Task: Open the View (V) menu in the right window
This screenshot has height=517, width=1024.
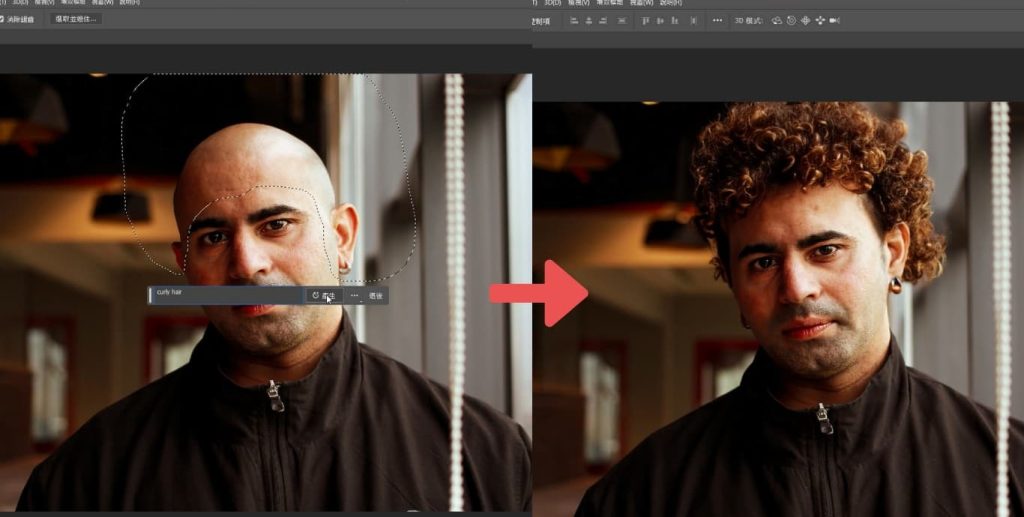Action: click(579, 3)
